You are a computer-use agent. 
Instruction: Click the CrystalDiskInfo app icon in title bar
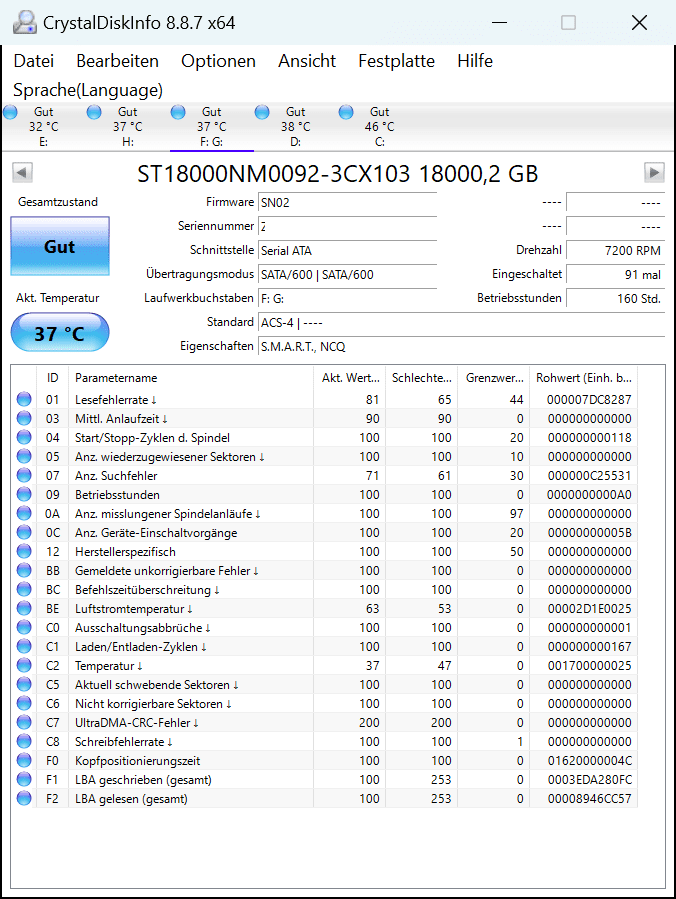(25, 22)
